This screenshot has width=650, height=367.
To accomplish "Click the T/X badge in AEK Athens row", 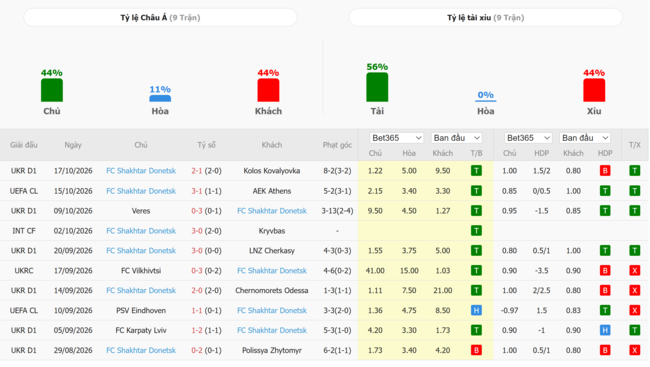I will 635,191.
